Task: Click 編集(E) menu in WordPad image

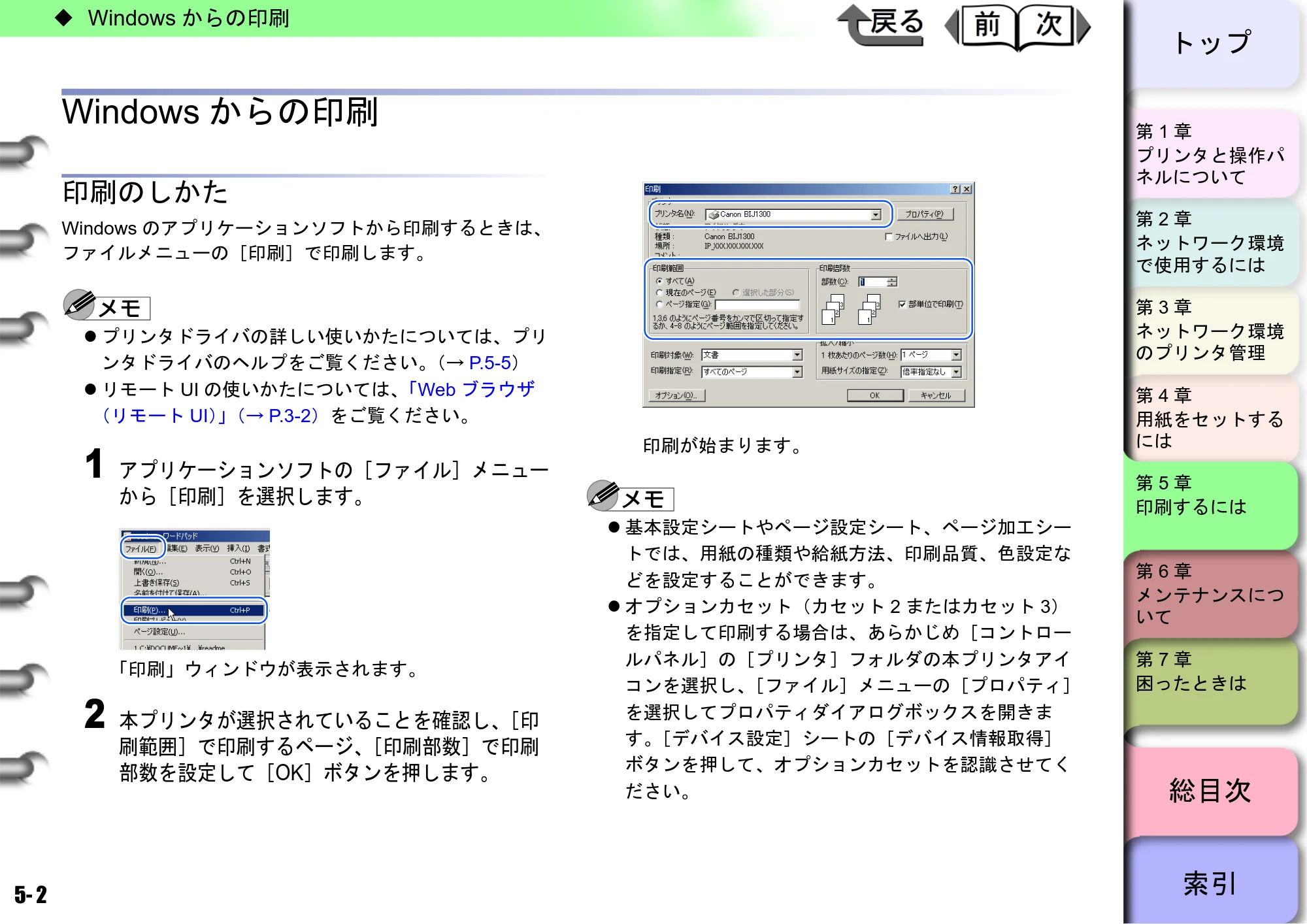Action: (177, 549)
